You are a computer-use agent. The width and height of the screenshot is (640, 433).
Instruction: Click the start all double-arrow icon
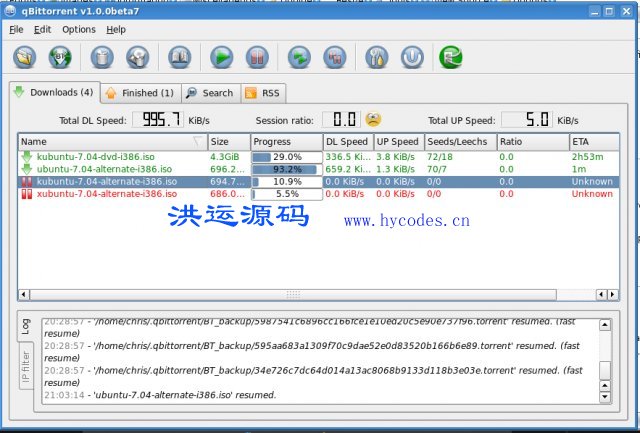[299, 57]
